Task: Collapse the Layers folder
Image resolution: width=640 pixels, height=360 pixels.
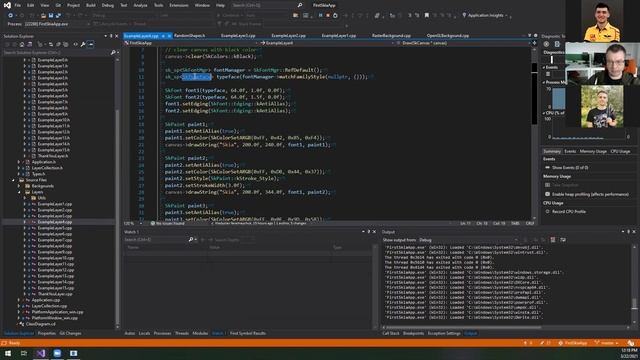Action: tap(19, 192)
